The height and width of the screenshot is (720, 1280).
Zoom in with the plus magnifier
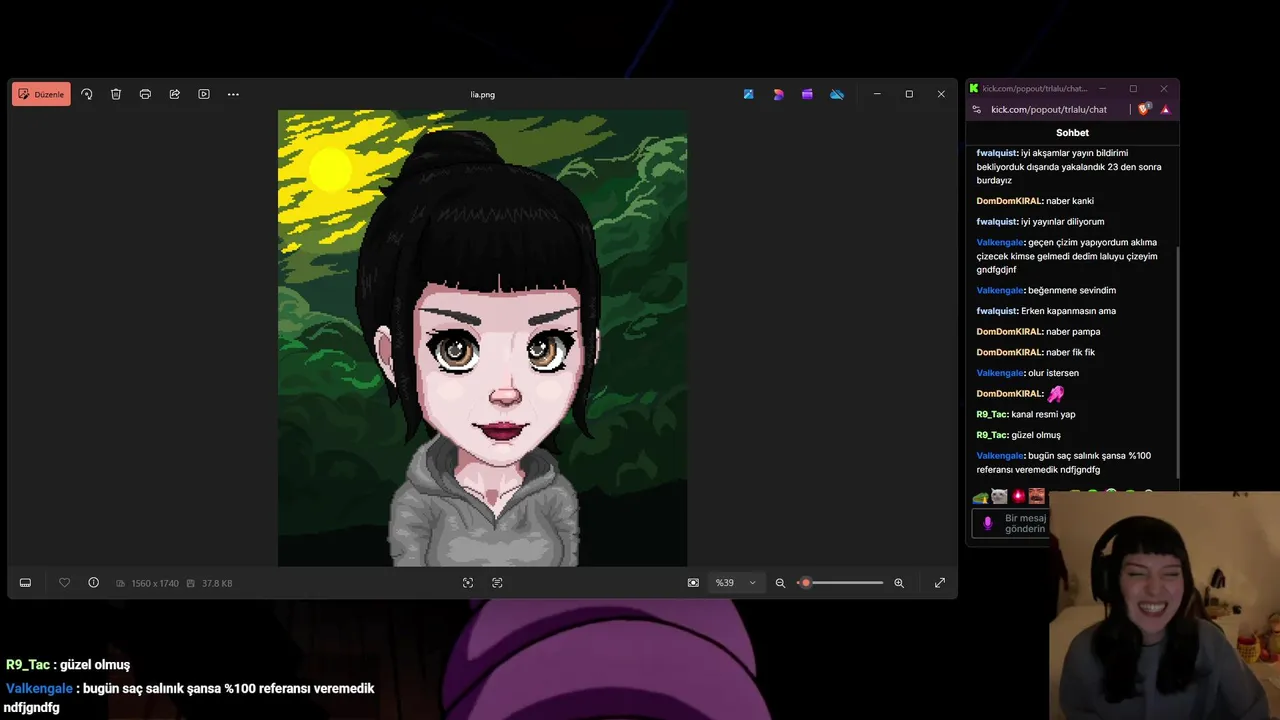[x=899, y=583]
